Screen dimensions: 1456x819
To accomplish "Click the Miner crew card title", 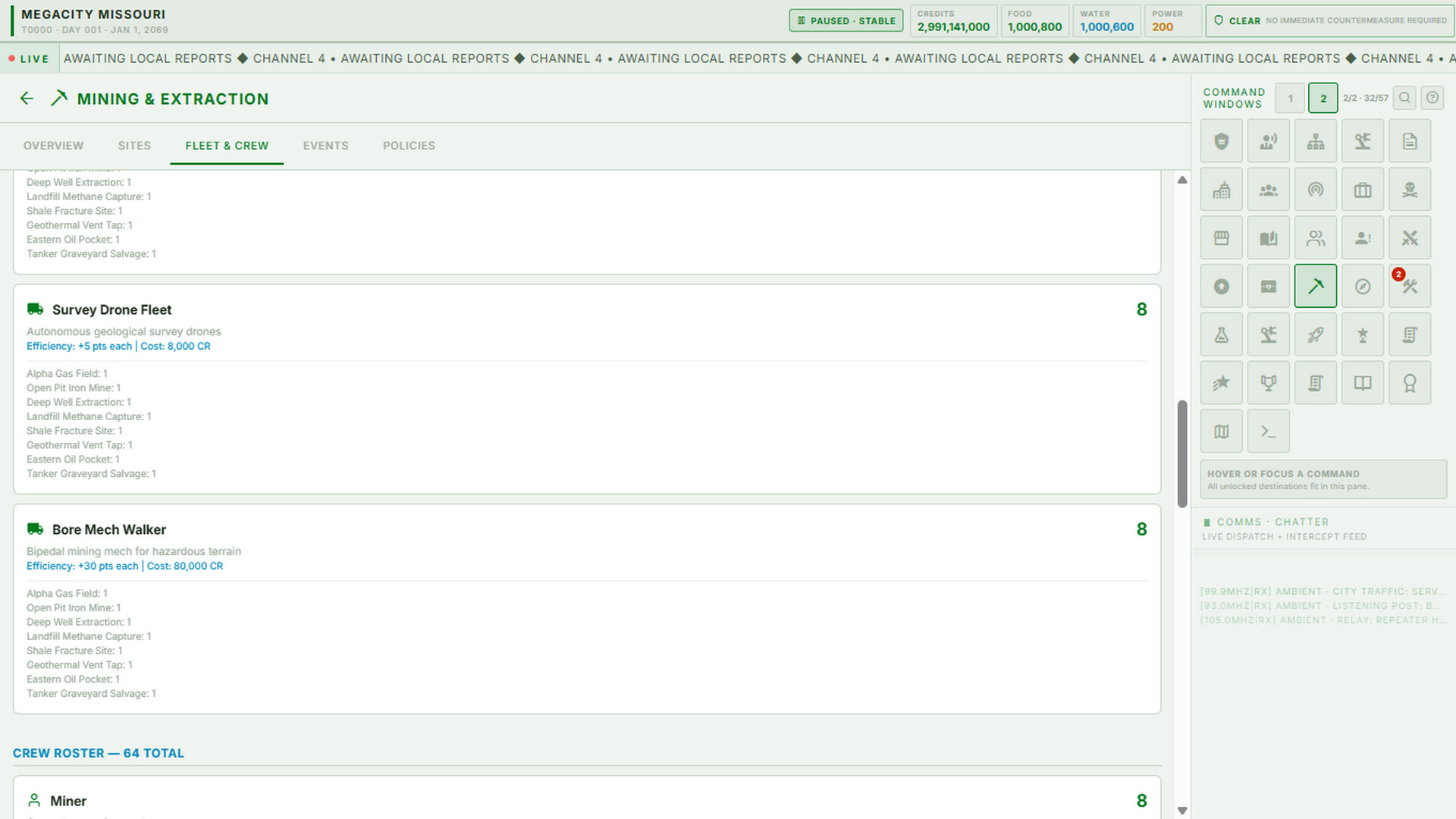I will coord(68,801).
